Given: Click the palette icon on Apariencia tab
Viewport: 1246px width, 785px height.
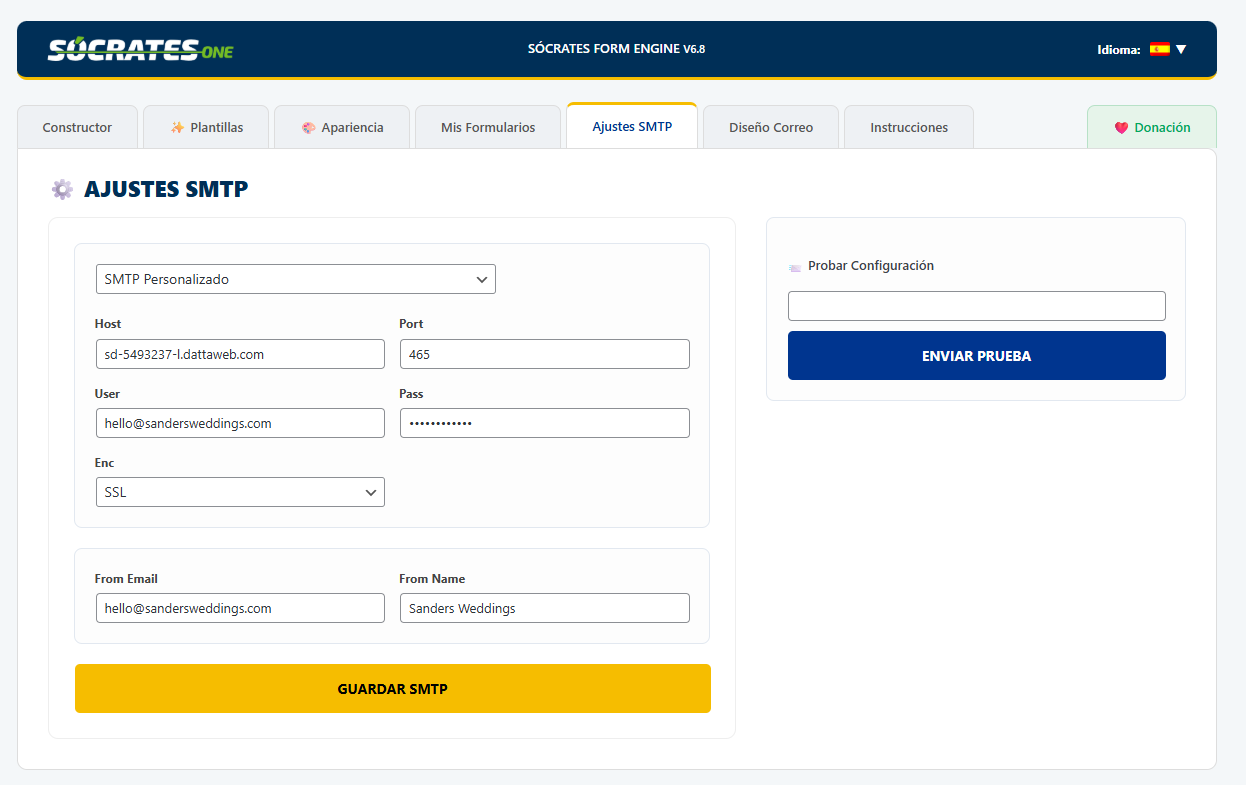Looking at the screenshot, I should tap(308, 128).
